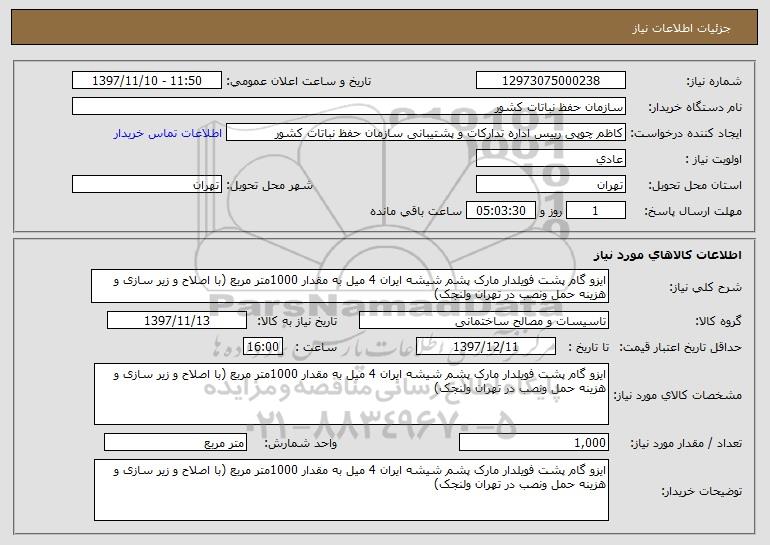Select the unit field متر مربع

(175, 442)
